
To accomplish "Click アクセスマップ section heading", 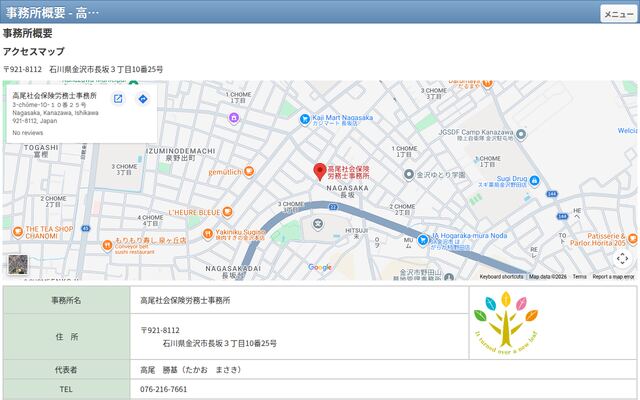I will tap(34, 51).
